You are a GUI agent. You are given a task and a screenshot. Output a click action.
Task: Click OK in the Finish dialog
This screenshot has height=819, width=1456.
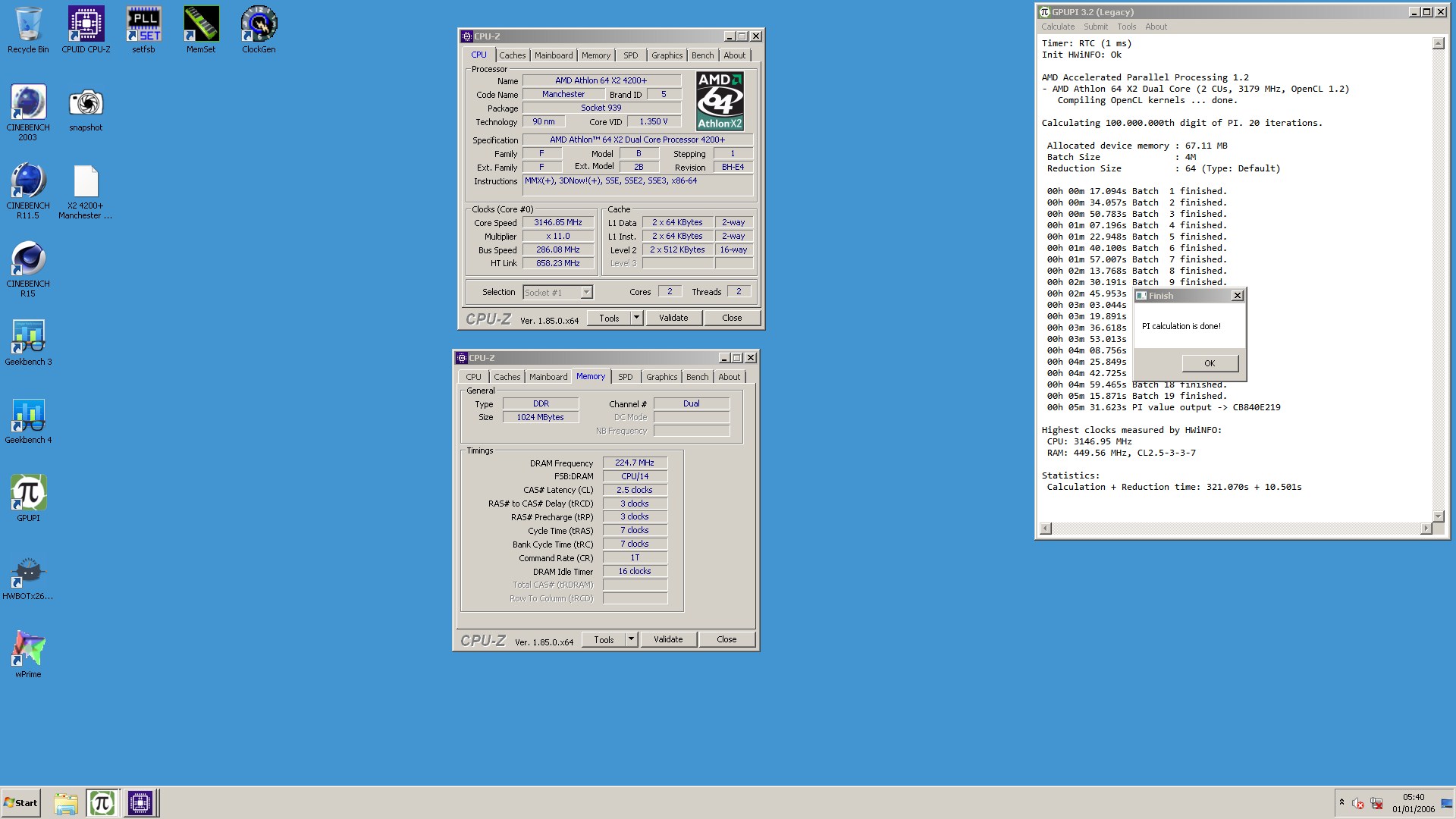(1210, 363)
